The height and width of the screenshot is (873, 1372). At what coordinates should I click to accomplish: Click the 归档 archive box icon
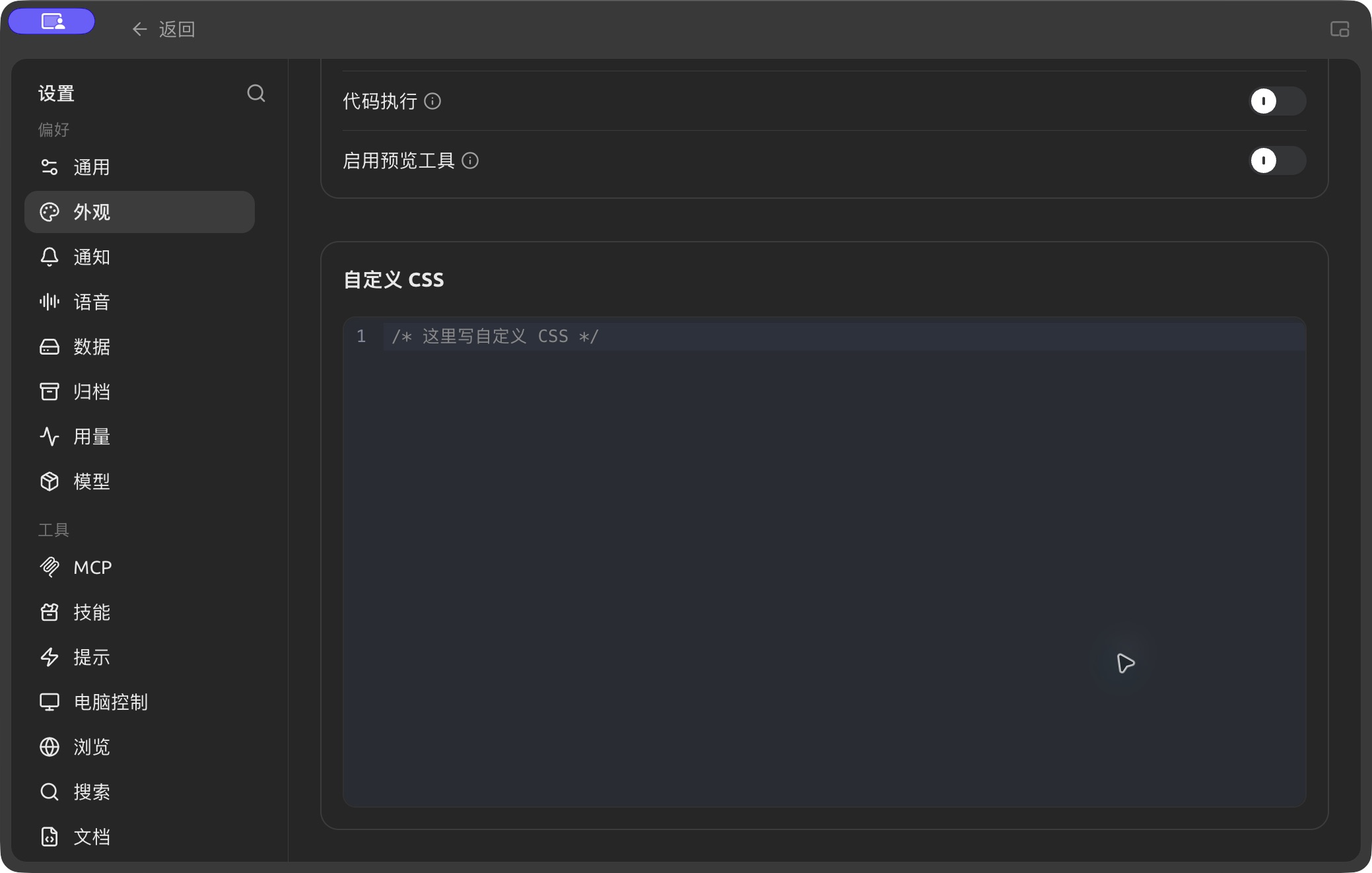50,392
